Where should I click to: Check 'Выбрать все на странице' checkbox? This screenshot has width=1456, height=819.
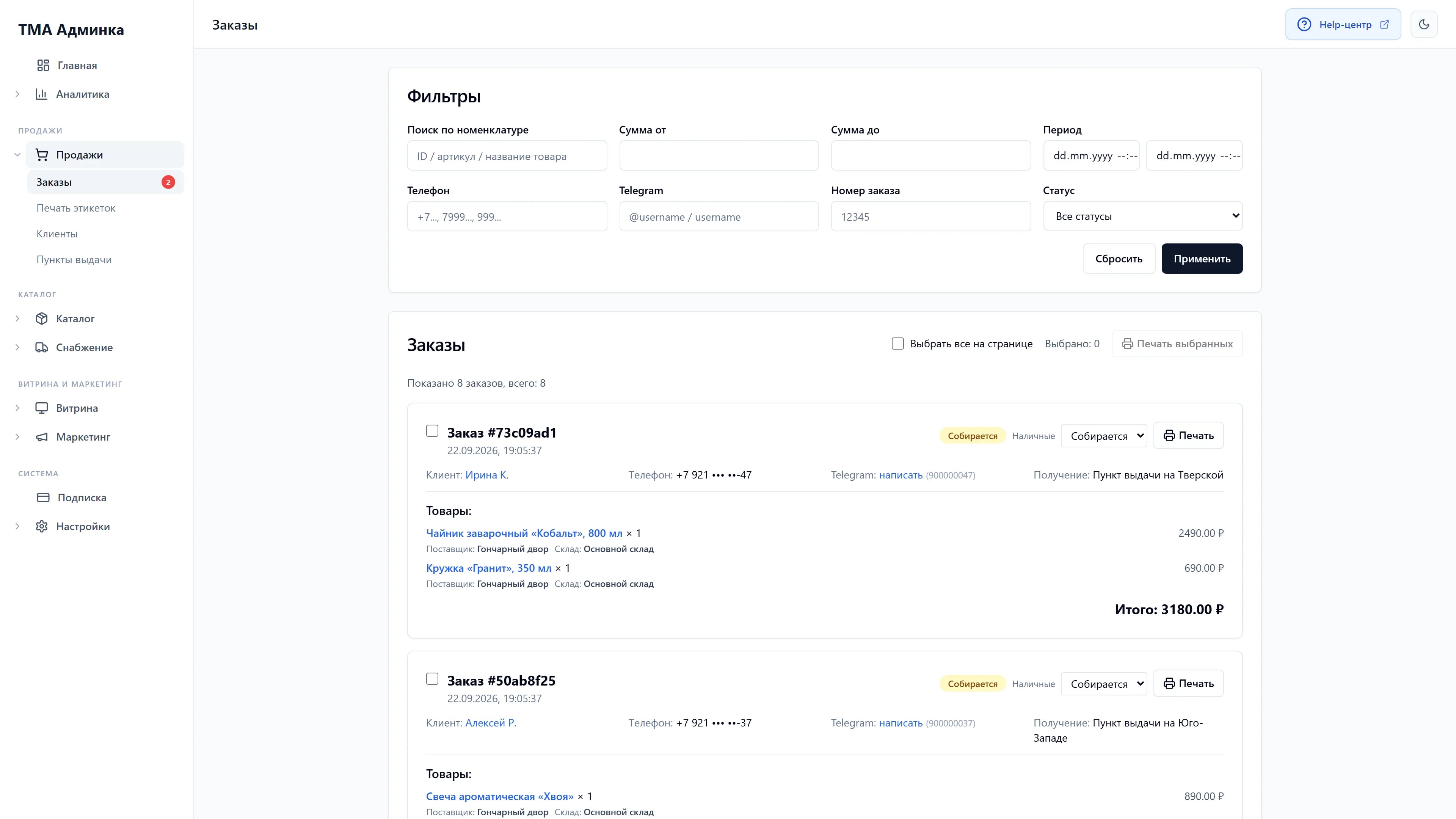coord(897,344)
